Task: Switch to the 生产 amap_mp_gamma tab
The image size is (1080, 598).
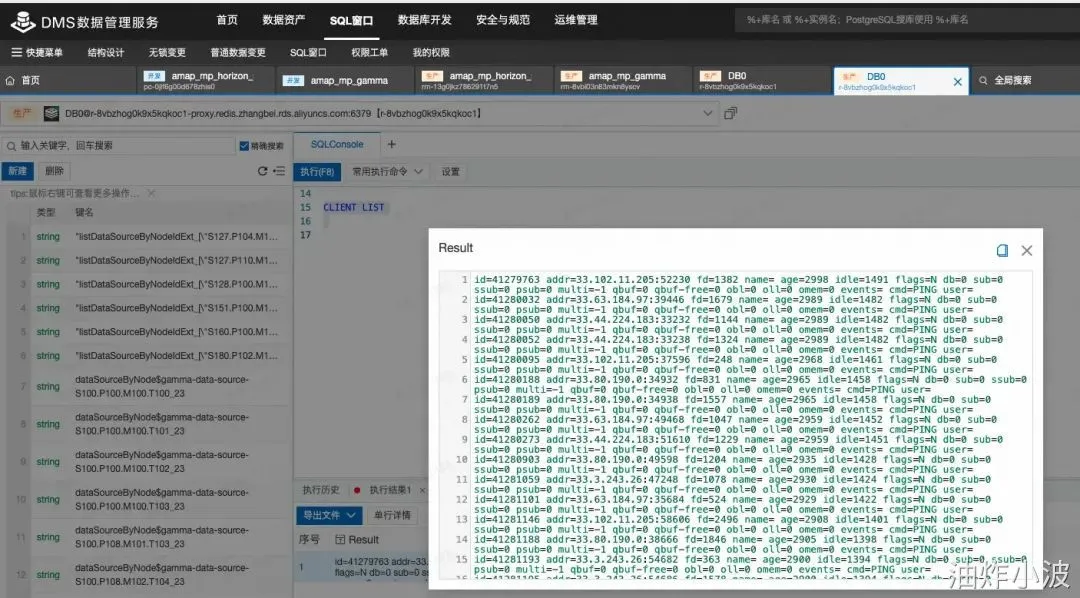Action: 623,81
